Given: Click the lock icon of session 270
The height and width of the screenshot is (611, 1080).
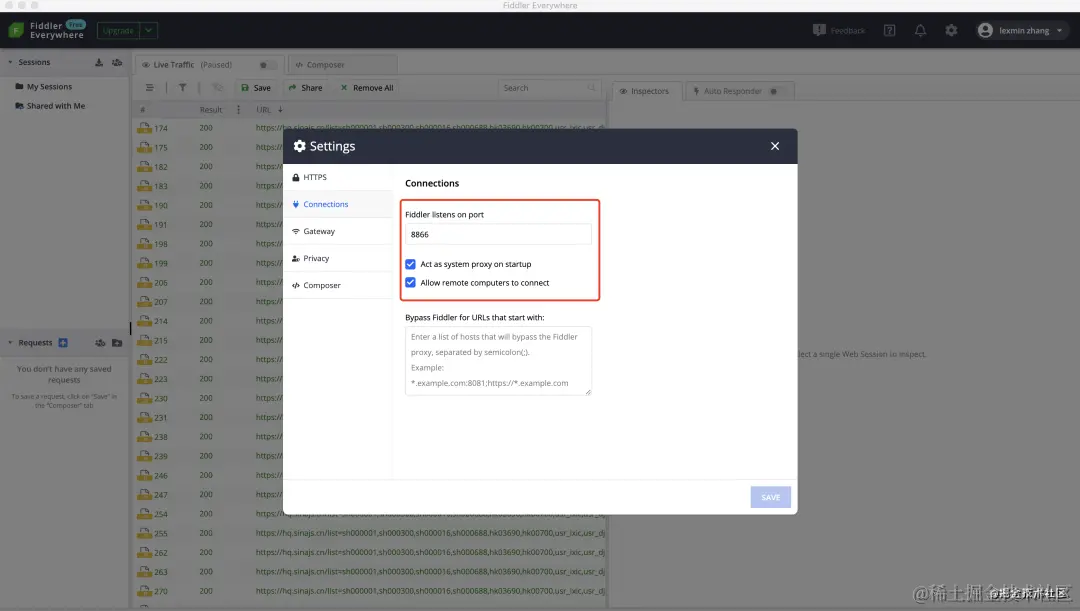Looking at the screenshot, I should 144,590.
